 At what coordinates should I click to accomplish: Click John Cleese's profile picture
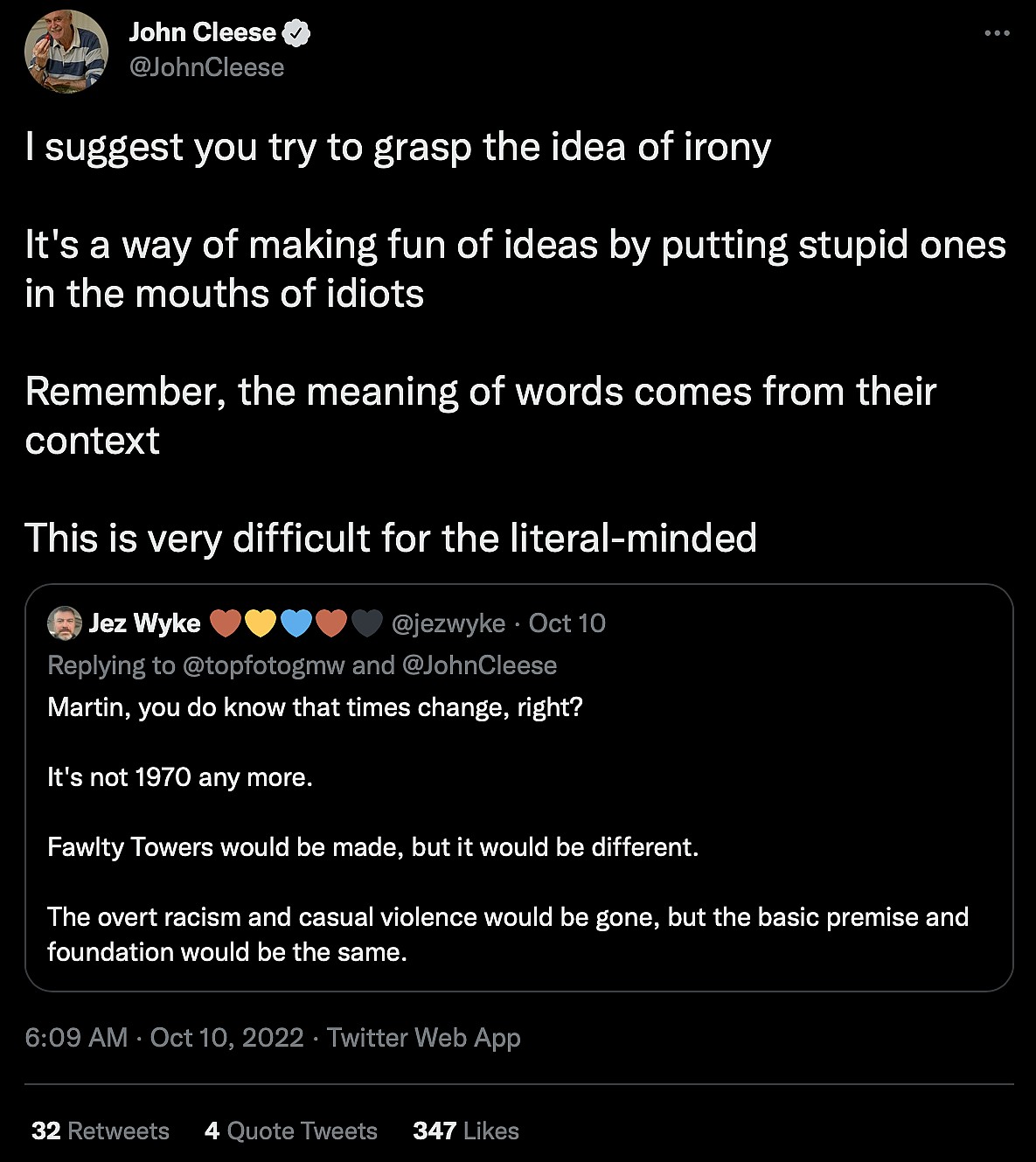point(66,52)
